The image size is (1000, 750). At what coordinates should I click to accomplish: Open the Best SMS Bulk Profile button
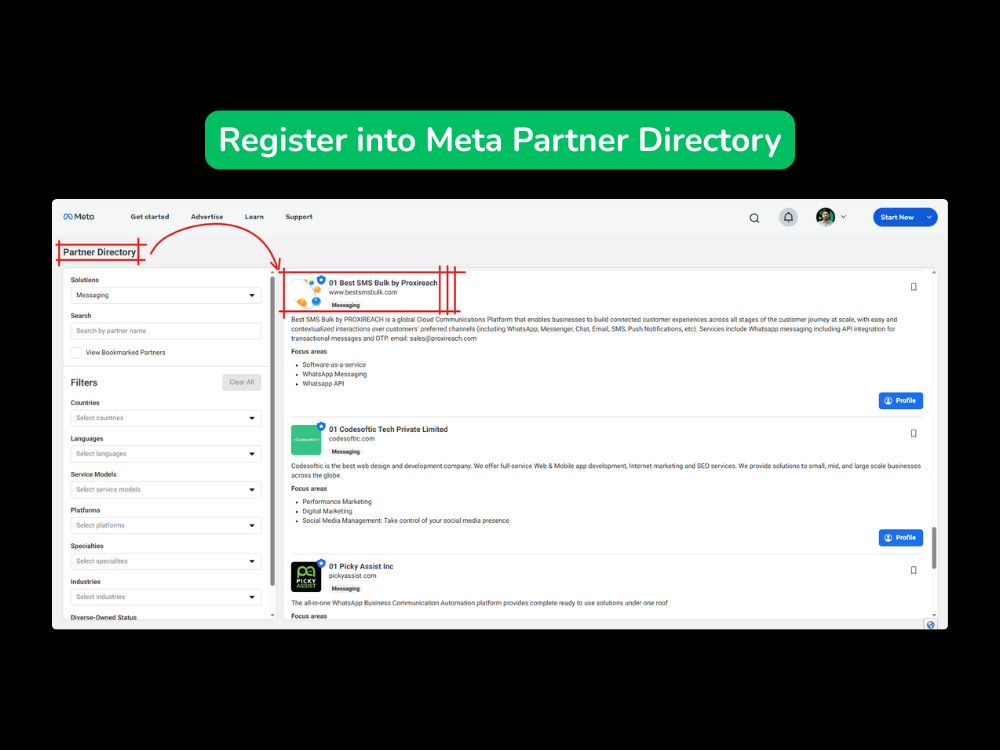[x=901, y=401]
